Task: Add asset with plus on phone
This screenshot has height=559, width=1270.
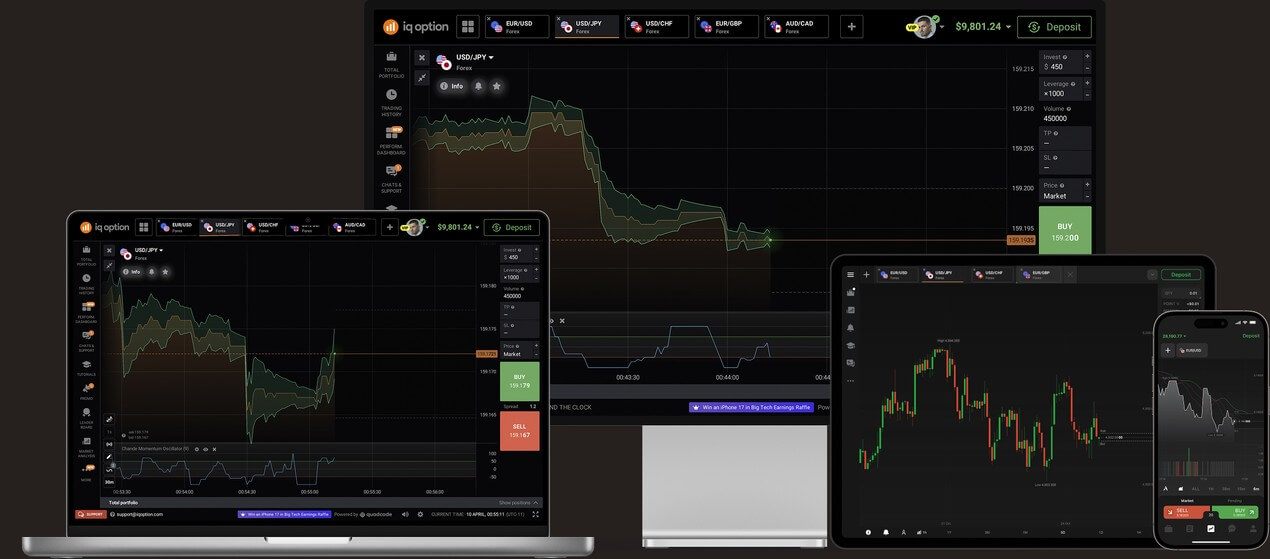Action: coord(1168,351)
